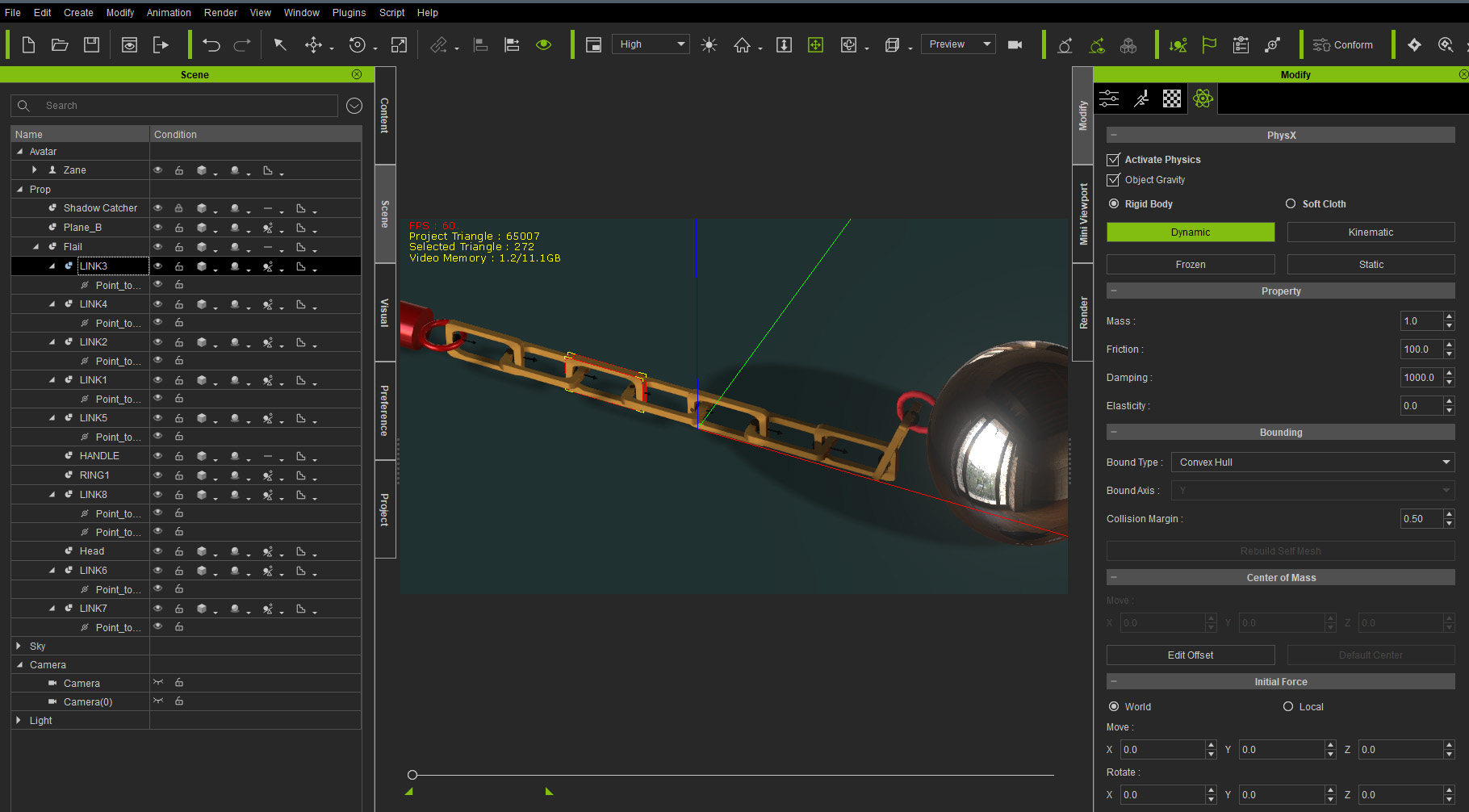The width and height of the screenshot is (1469, 812).
Task: Click the Conform toolbar button
Action: click(x=1343, y=45)
